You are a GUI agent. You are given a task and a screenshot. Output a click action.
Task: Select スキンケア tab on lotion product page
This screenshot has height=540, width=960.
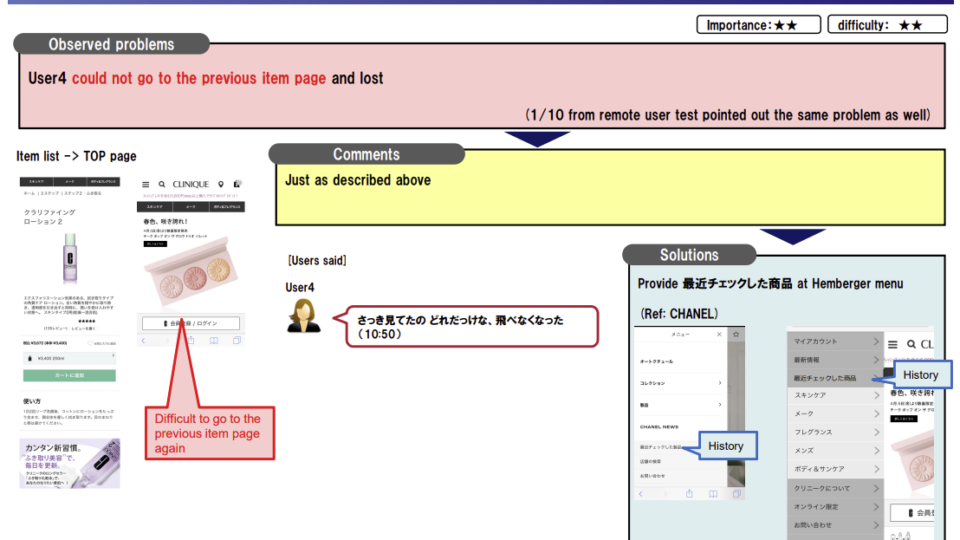pyautogui.click(x=36, y=182)
